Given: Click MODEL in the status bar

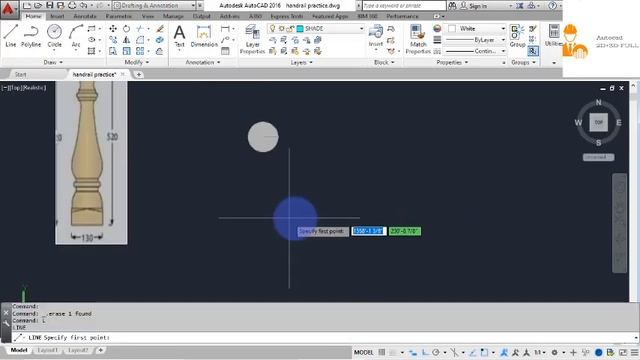Looking at the screenshot, I should tap(363, 352).
